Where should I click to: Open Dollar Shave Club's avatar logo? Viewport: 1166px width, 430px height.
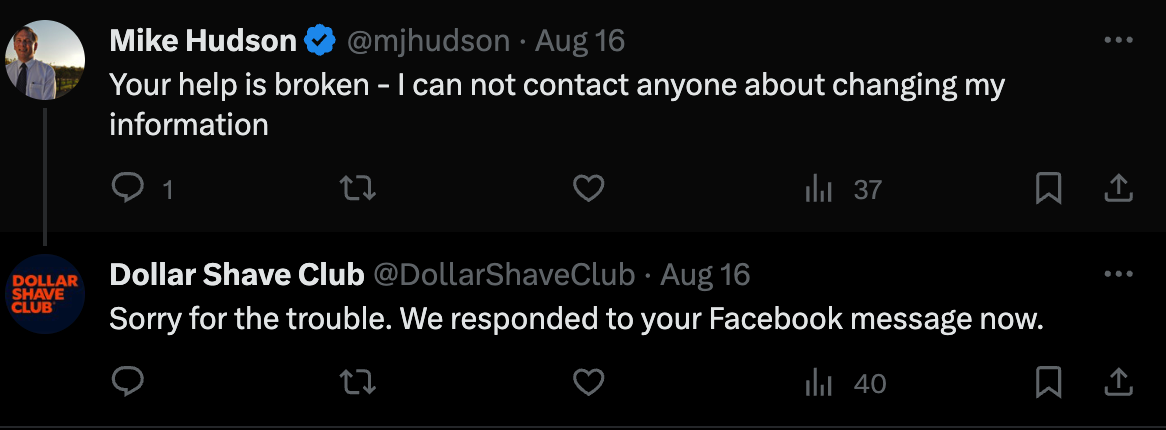coord(45,293)
